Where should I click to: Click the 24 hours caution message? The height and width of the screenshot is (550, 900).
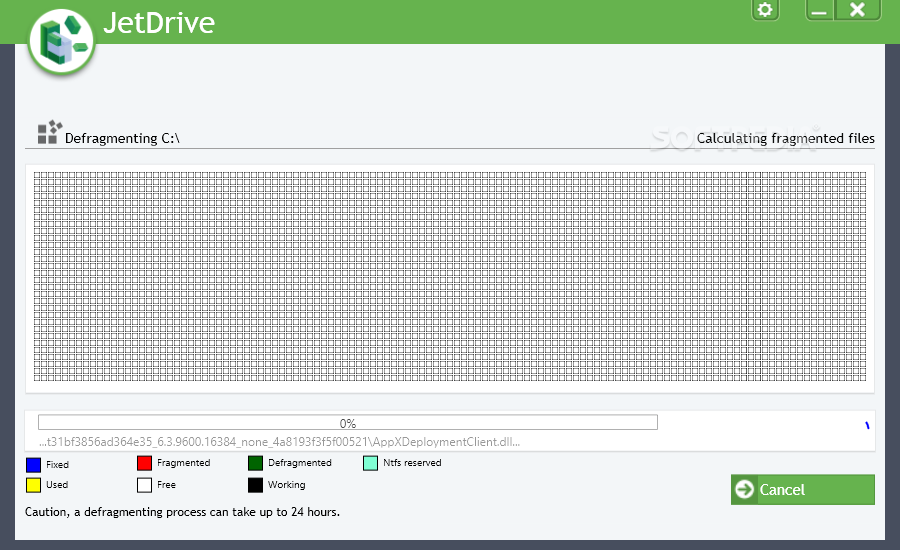coord(183,512)
